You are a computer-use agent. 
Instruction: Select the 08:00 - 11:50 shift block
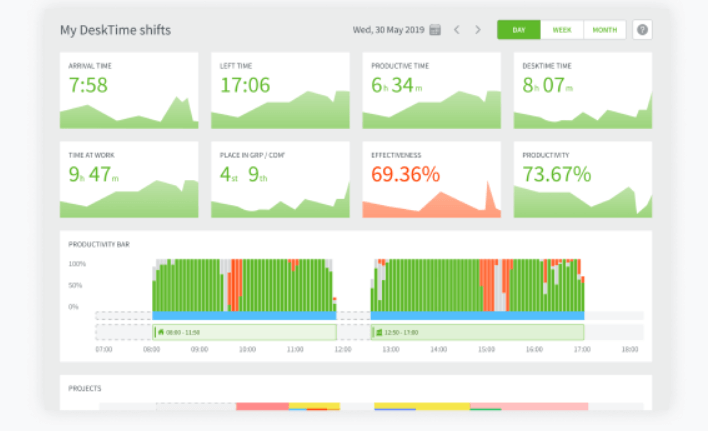pos(244,332)
